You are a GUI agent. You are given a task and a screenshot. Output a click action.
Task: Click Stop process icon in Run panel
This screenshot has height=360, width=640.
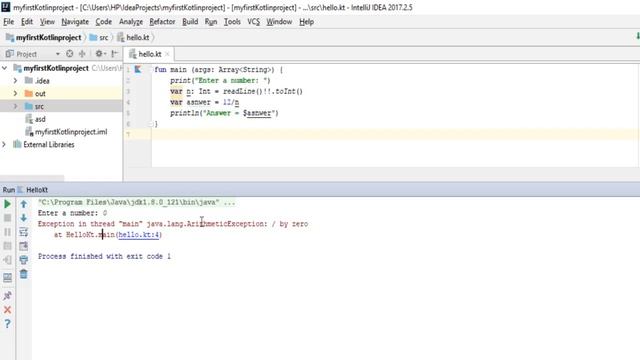point(7,218)
